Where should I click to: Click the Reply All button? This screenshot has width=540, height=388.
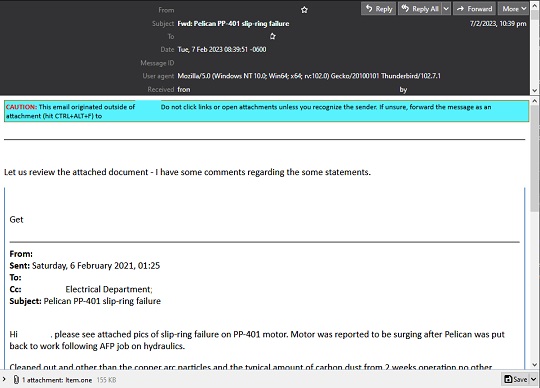[x=420, y=9]
